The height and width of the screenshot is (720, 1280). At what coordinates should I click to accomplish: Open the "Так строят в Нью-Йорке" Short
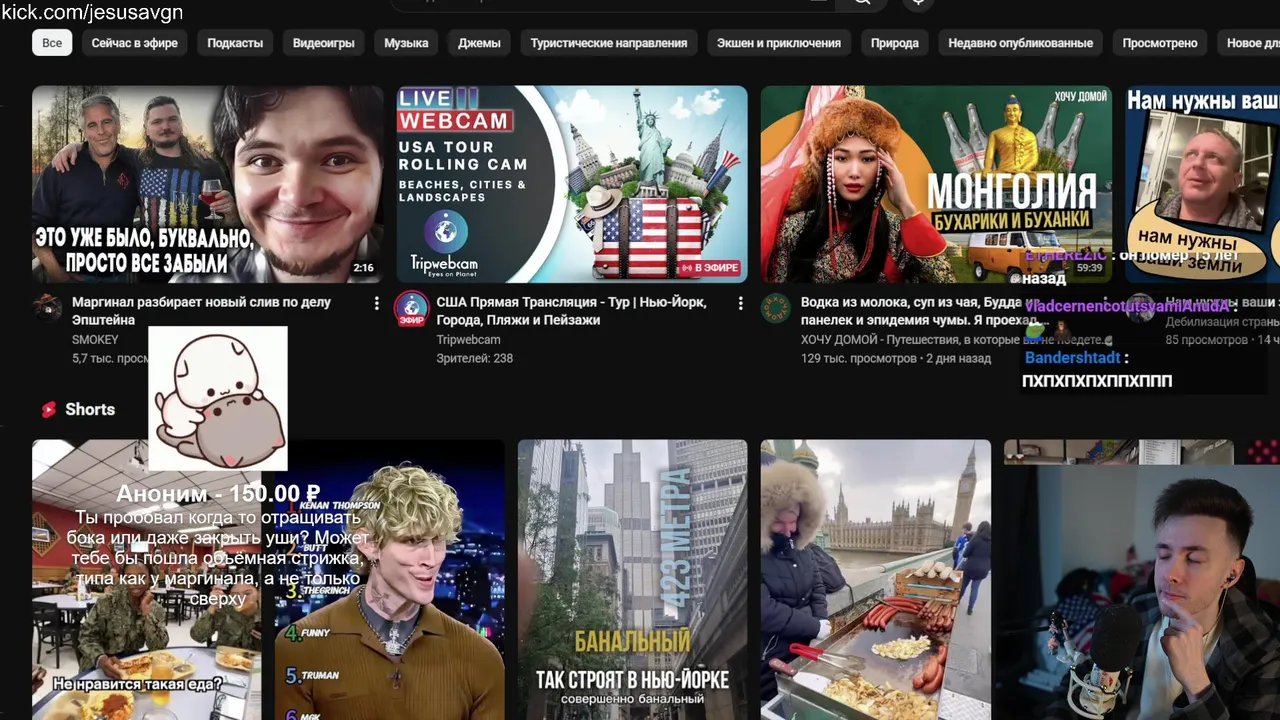click(x=632, y=580)
